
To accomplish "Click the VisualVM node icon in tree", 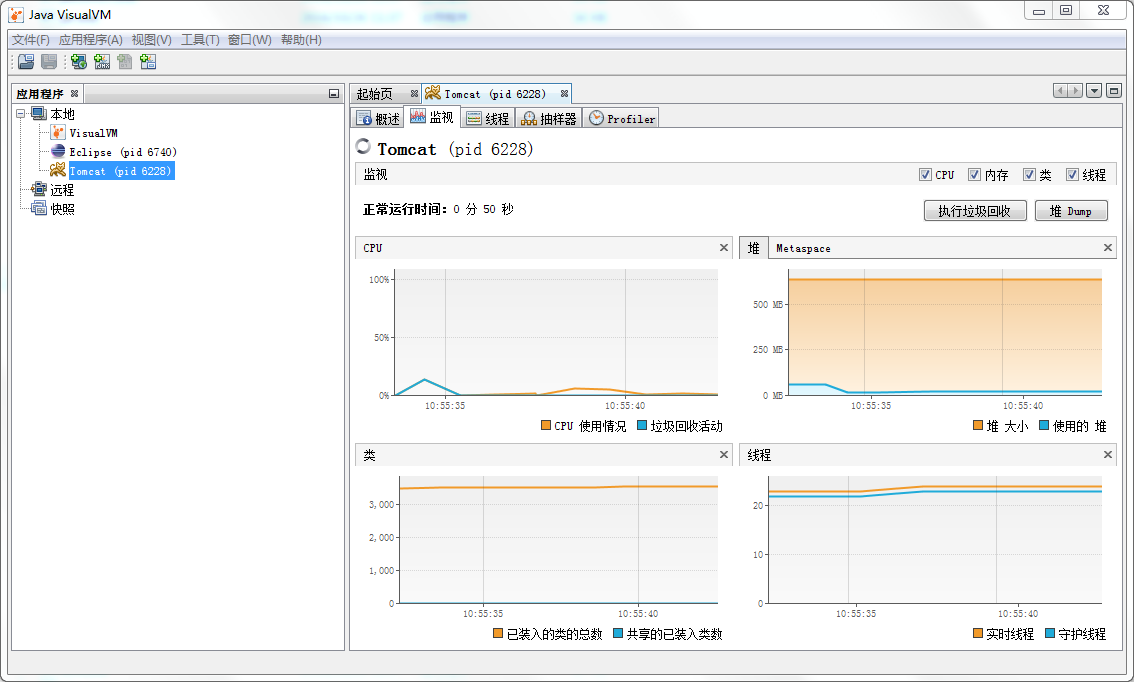I will point(58,133).
